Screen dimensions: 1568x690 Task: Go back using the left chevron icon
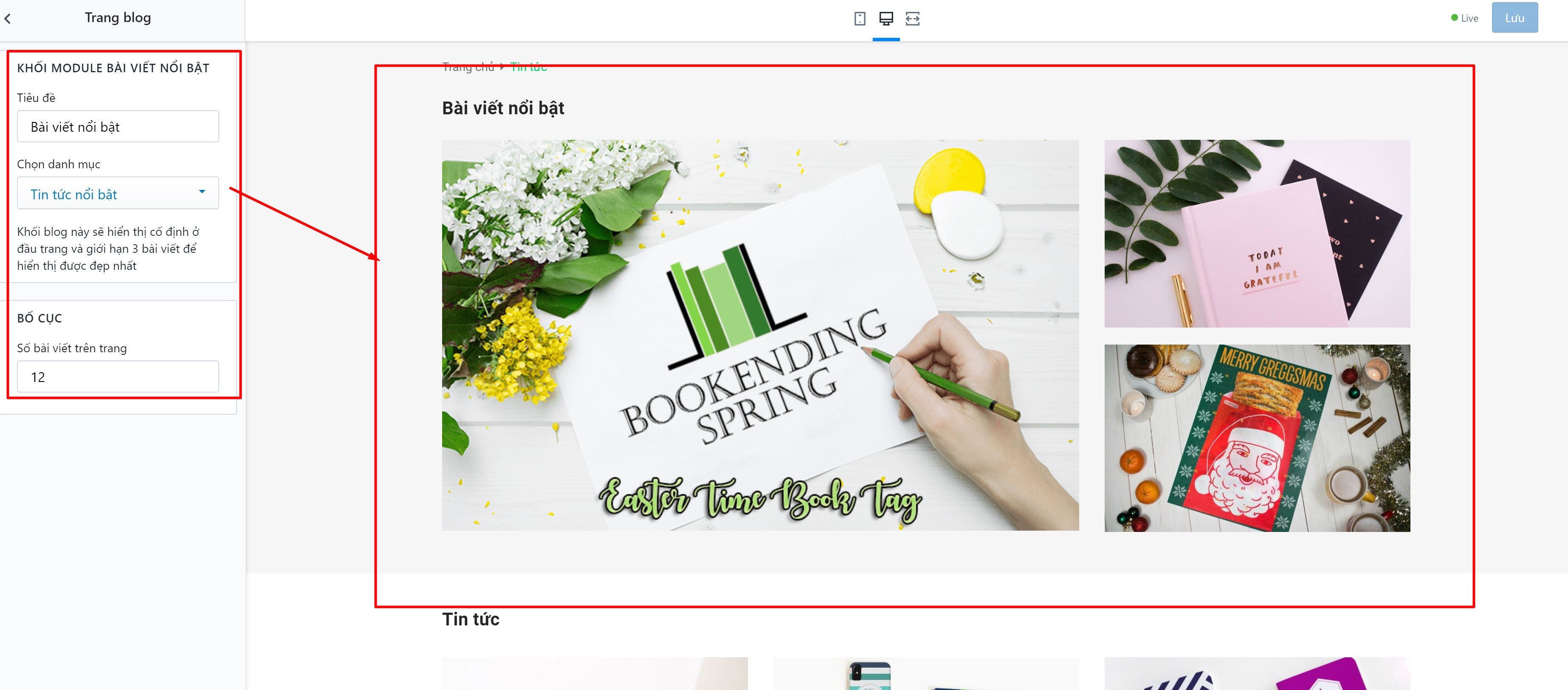[x=7, y=19]
